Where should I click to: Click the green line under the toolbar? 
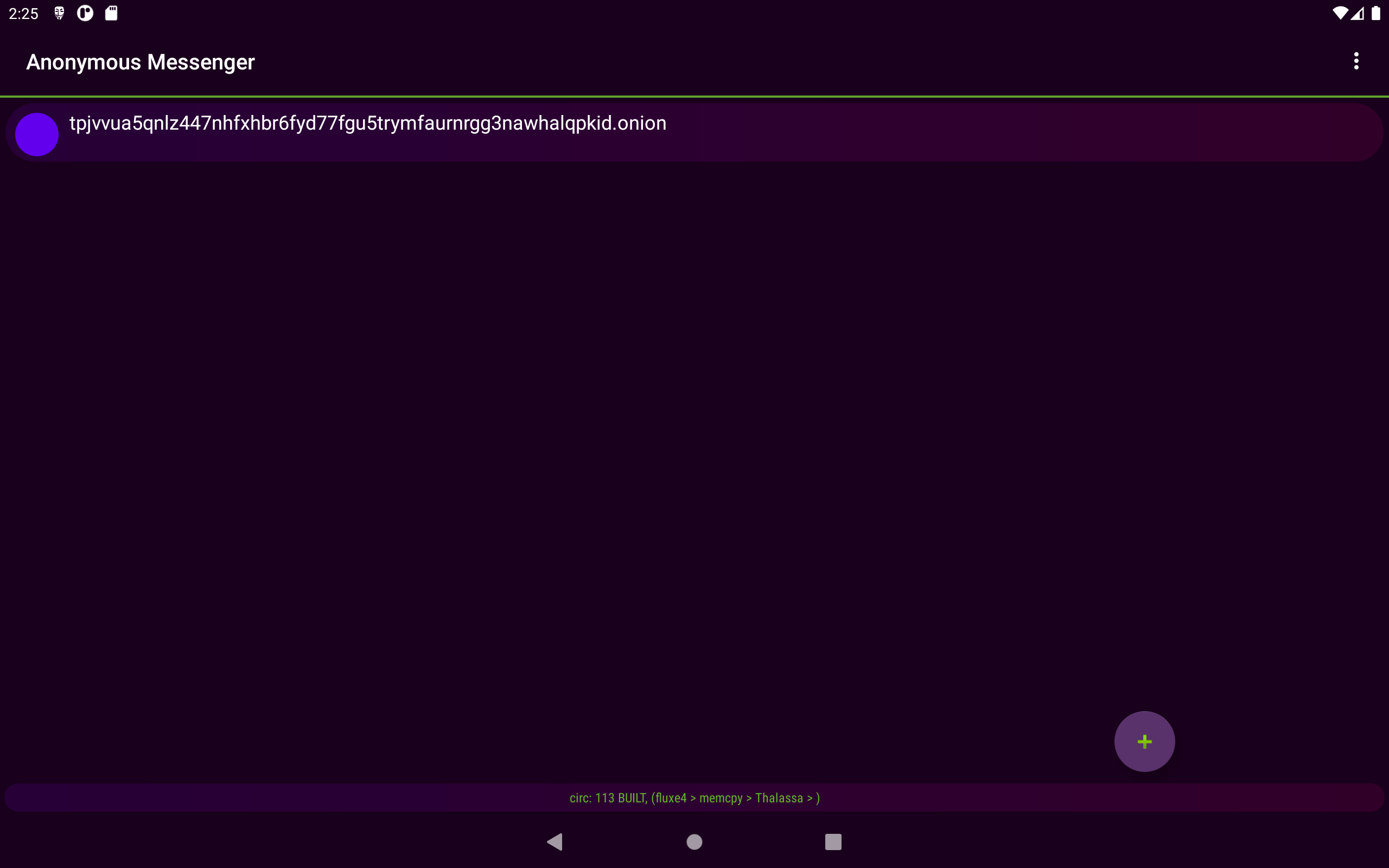[x=694, y=97]
